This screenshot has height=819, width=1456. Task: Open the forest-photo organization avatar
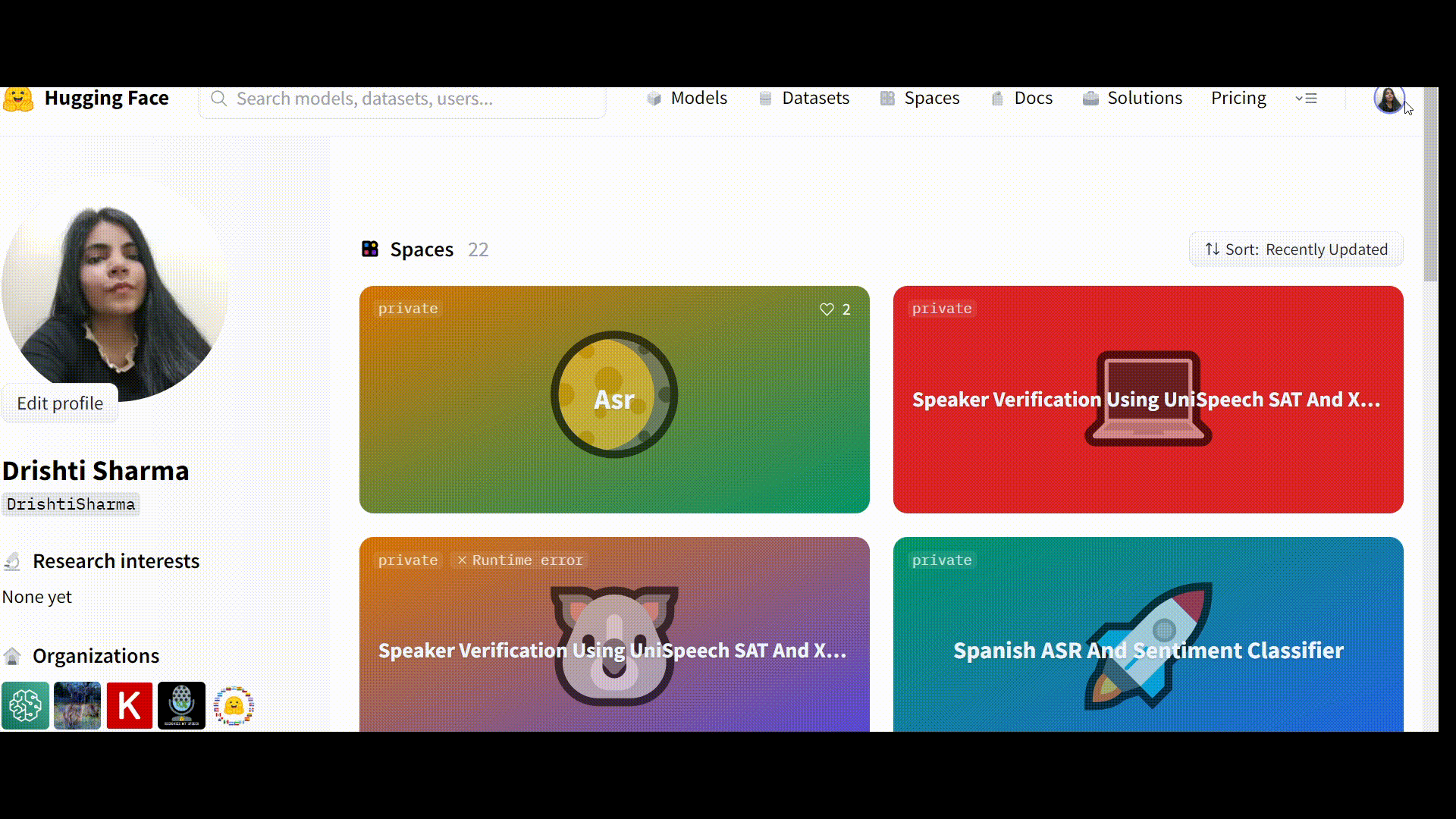click(77, 706)
